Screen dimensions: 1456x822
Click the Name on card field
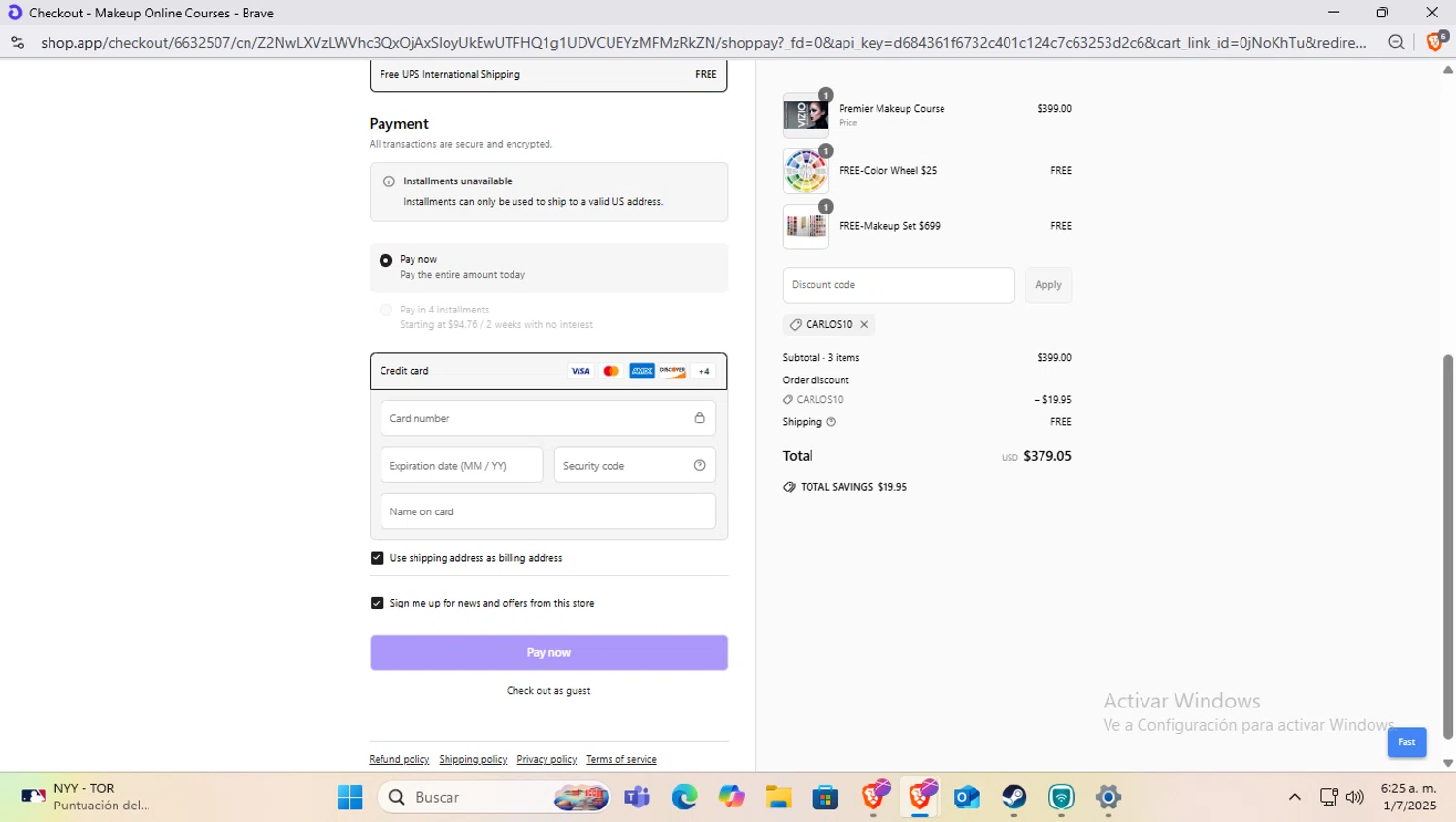(x=548, y=511)
